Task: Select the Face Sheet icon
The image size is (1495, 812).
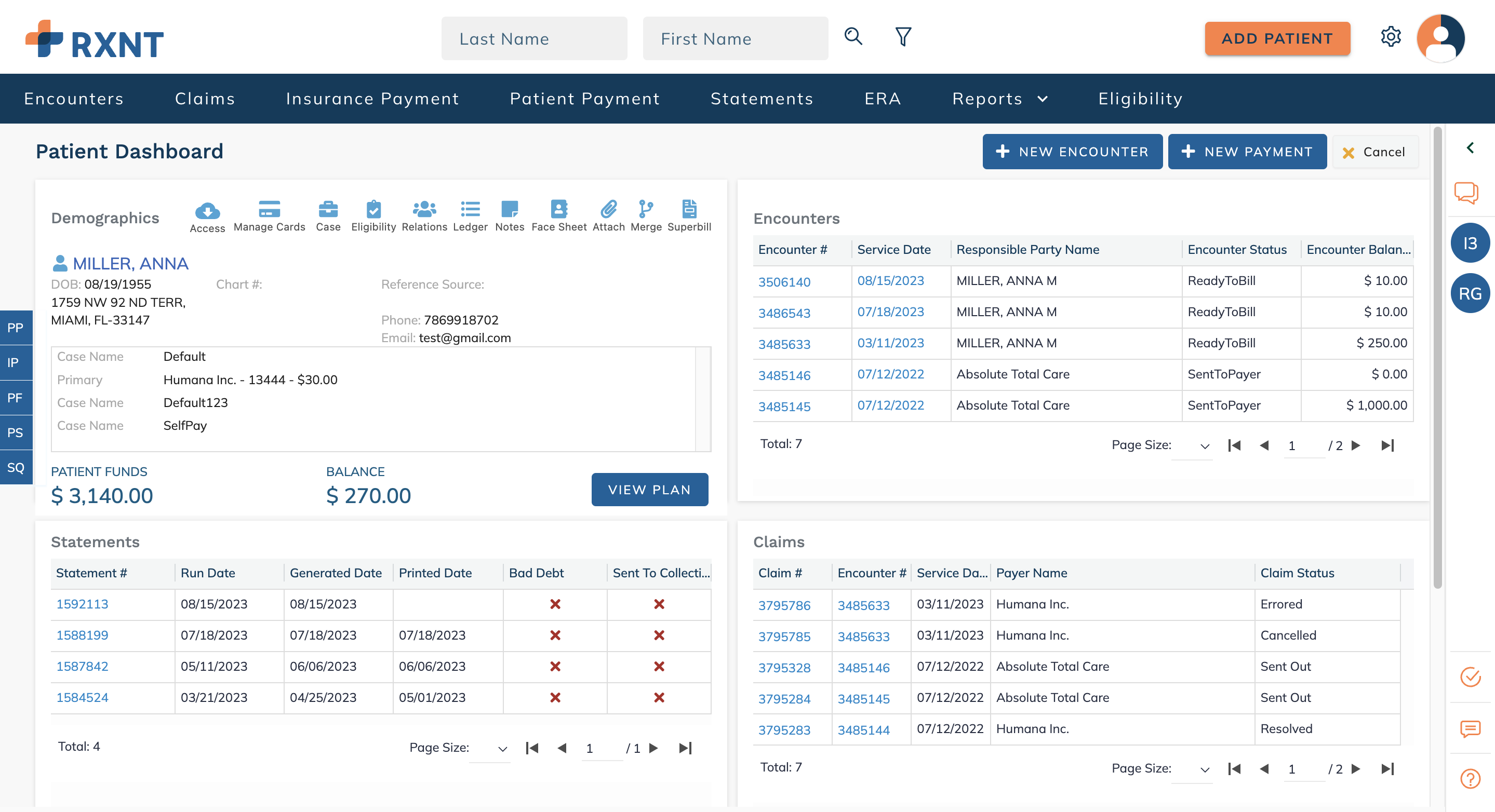Action: click(x=558, y=210)
